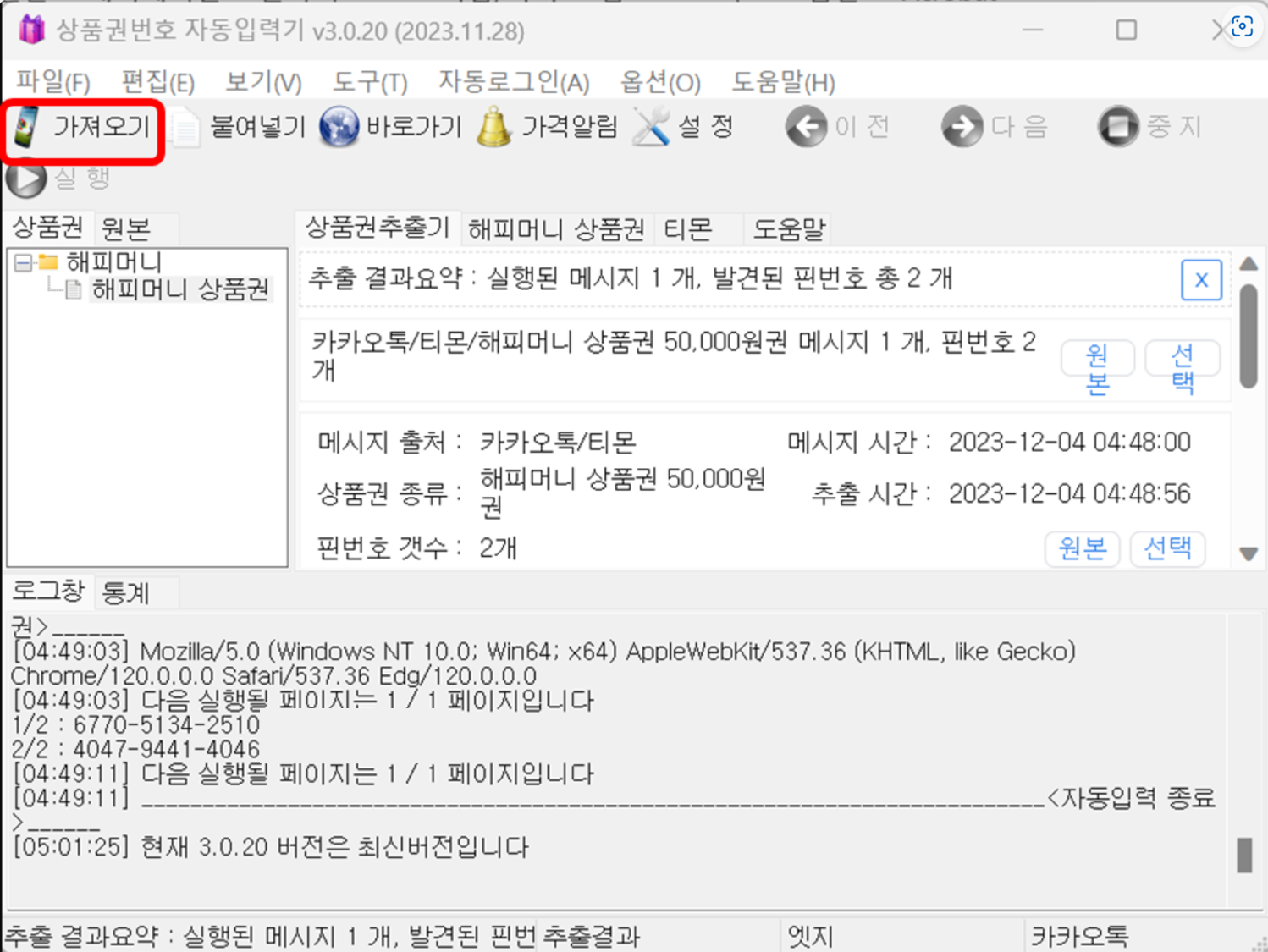The image size is (1268, 952).
Task: Click the 카카오톡/티몬 message source value
Action: pyautogui.click(x=558, y=443)
